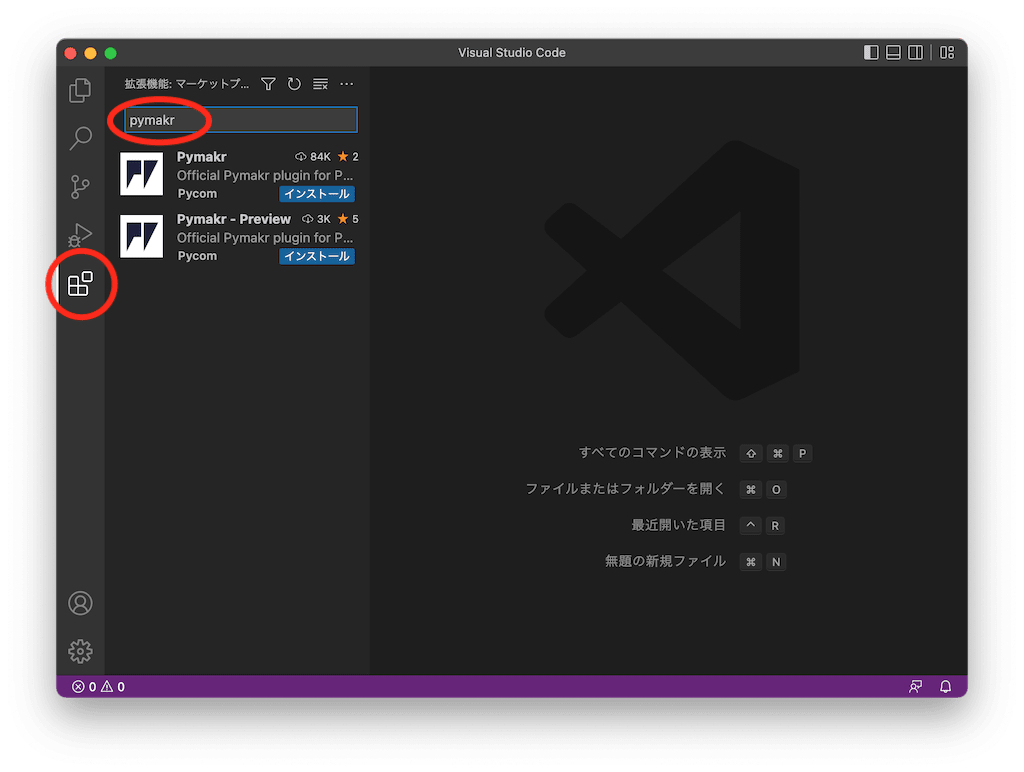The width and height of the screenshot is (1024, 772).
Task: Refresh the extensions list
Action: pyautogui.click(x=295, y=84)
